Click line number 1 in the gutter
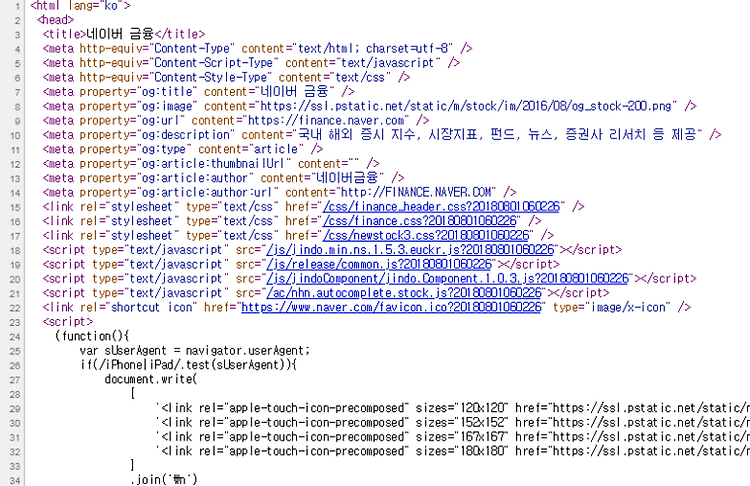The height and width of the screenshot is (486, 750). point(17,6)
